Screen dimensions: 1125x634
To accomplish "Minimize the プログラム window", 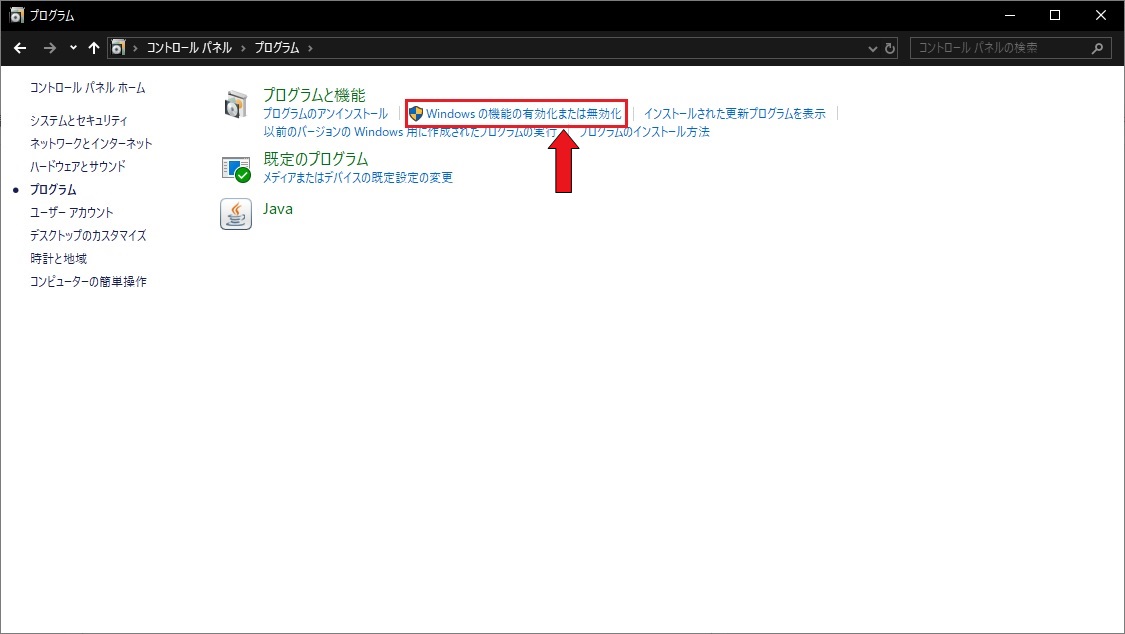I will click(1010, 15).
